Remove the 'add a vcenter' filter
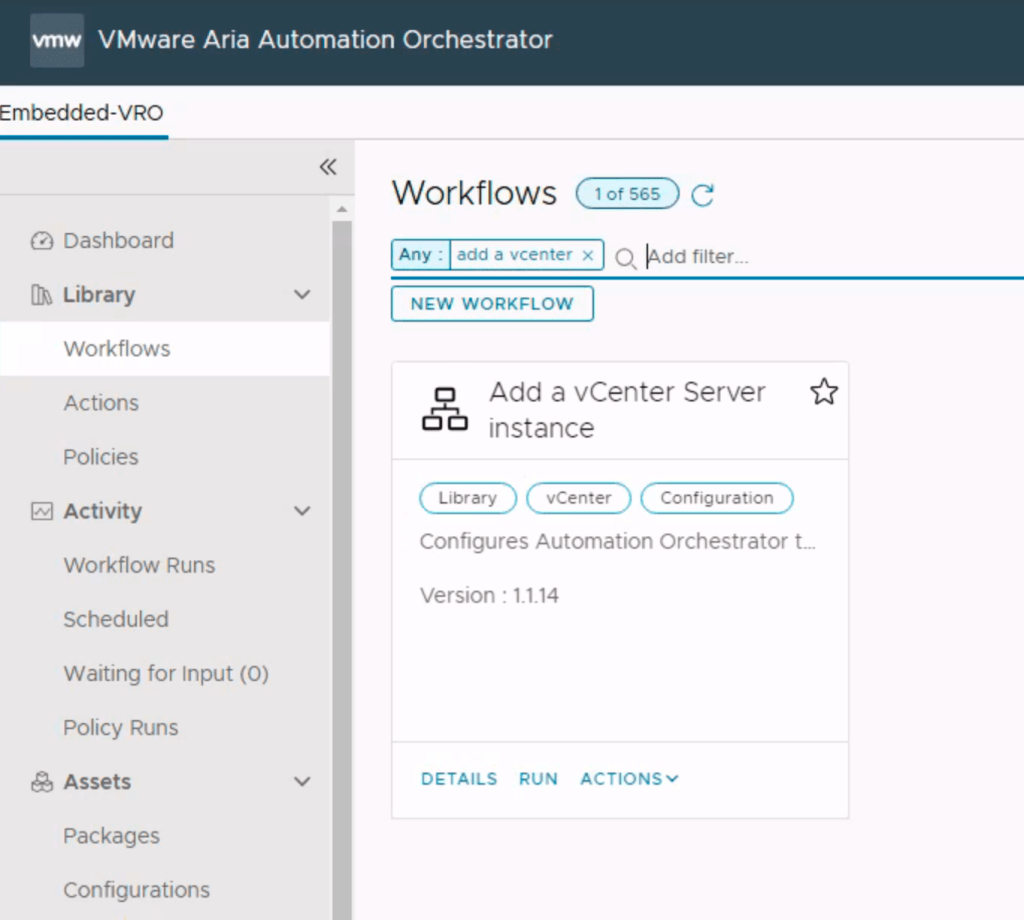 click(x=588, y=256)
